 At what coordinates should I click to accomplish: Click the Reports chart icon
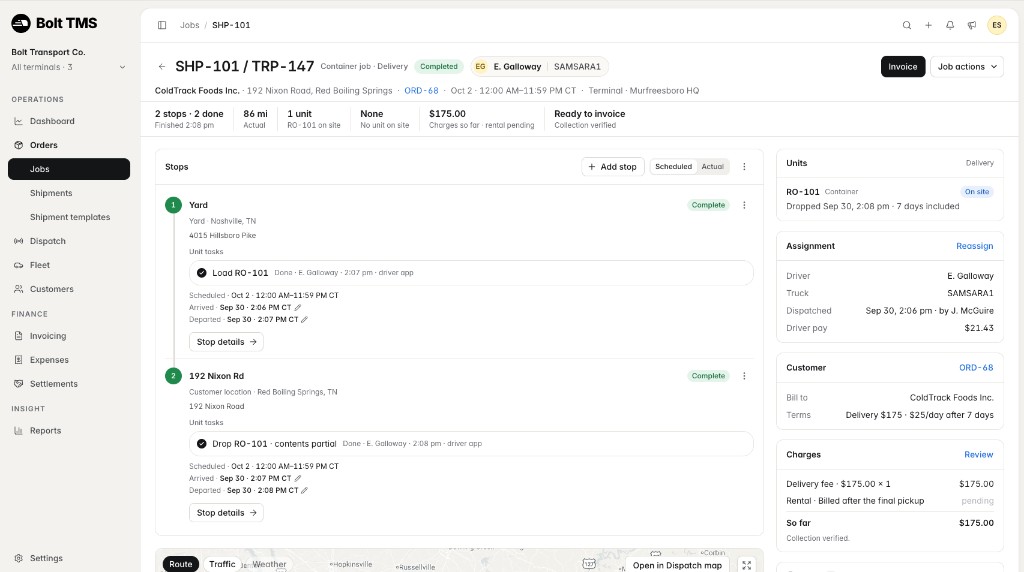18,431
